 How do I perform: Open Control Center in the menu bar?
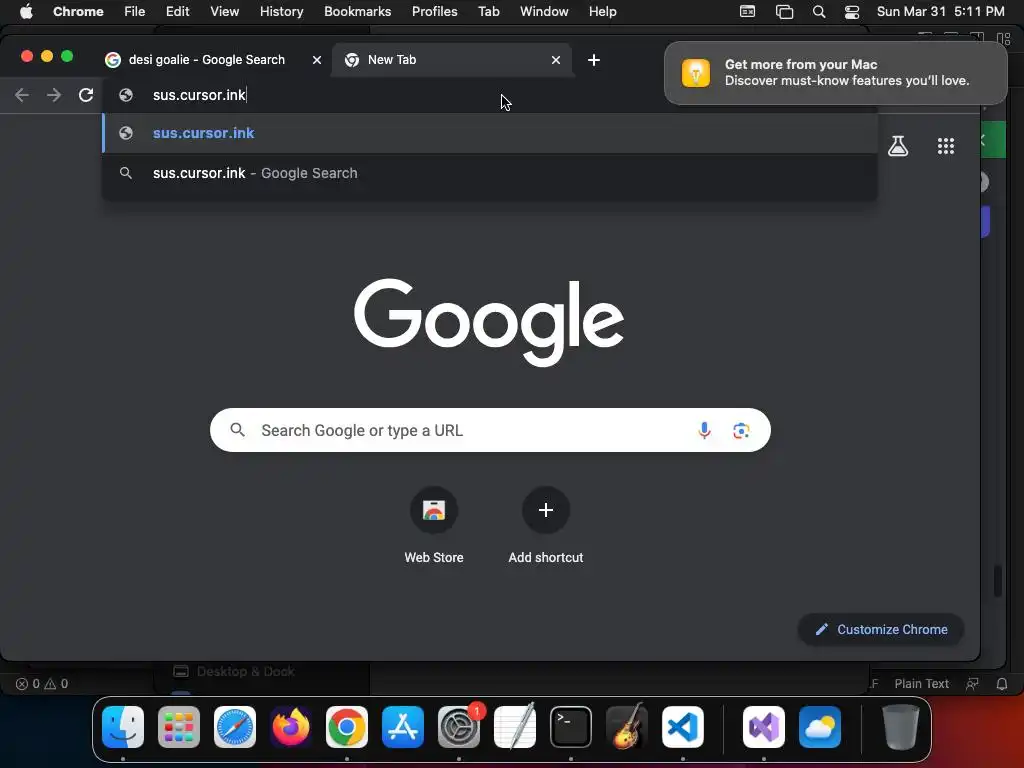(852, 12)
